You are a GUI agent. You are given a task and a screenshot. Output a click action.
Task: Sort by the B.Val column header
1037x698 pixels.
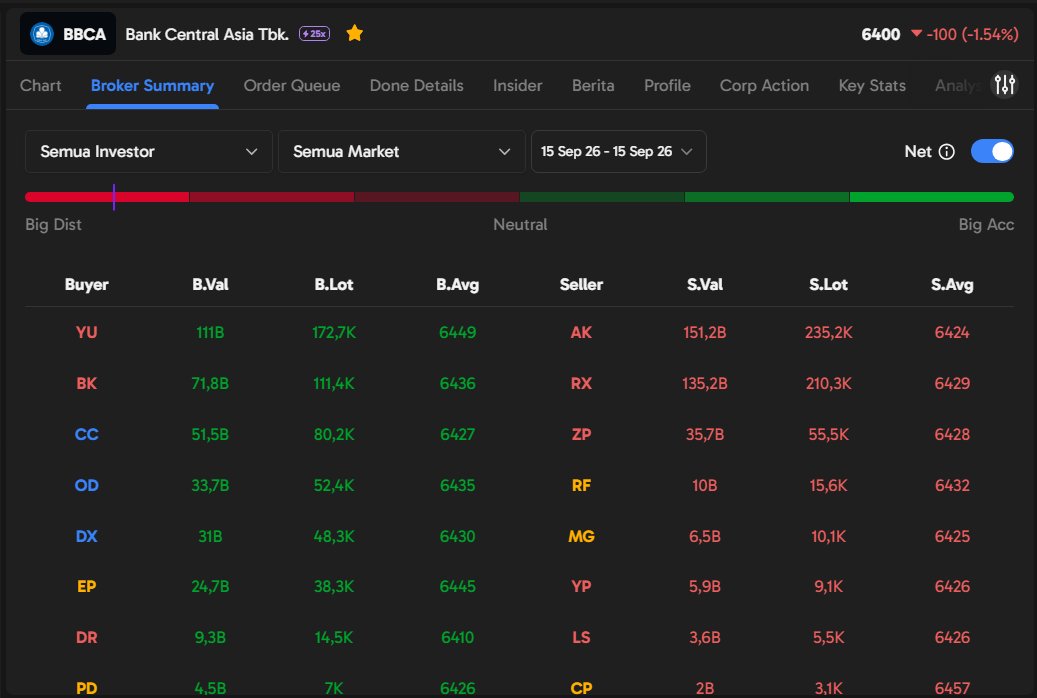coord(210,284)
